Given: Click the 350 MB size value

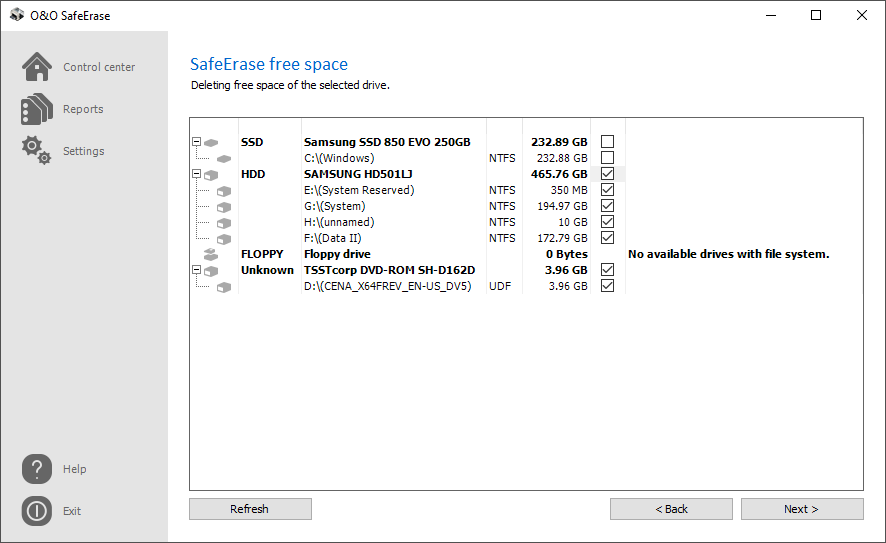Looking at the screenshot, I should 569,190.
